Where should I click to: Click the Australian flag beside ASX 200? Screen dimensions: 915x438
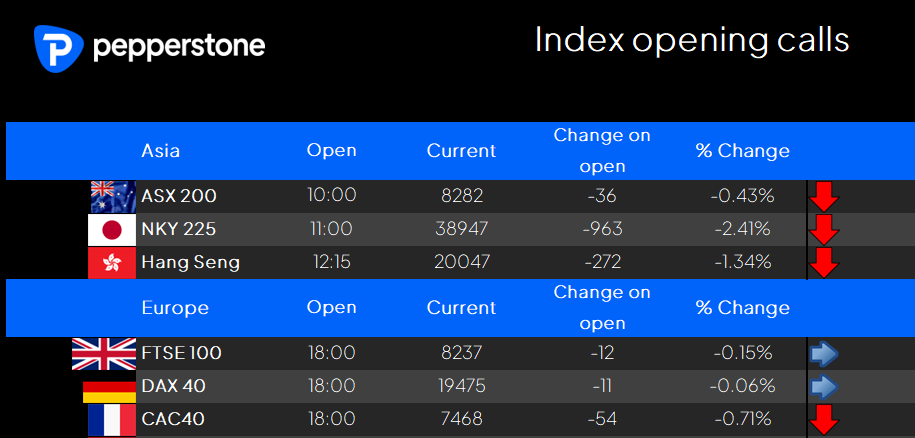[113, 197]
